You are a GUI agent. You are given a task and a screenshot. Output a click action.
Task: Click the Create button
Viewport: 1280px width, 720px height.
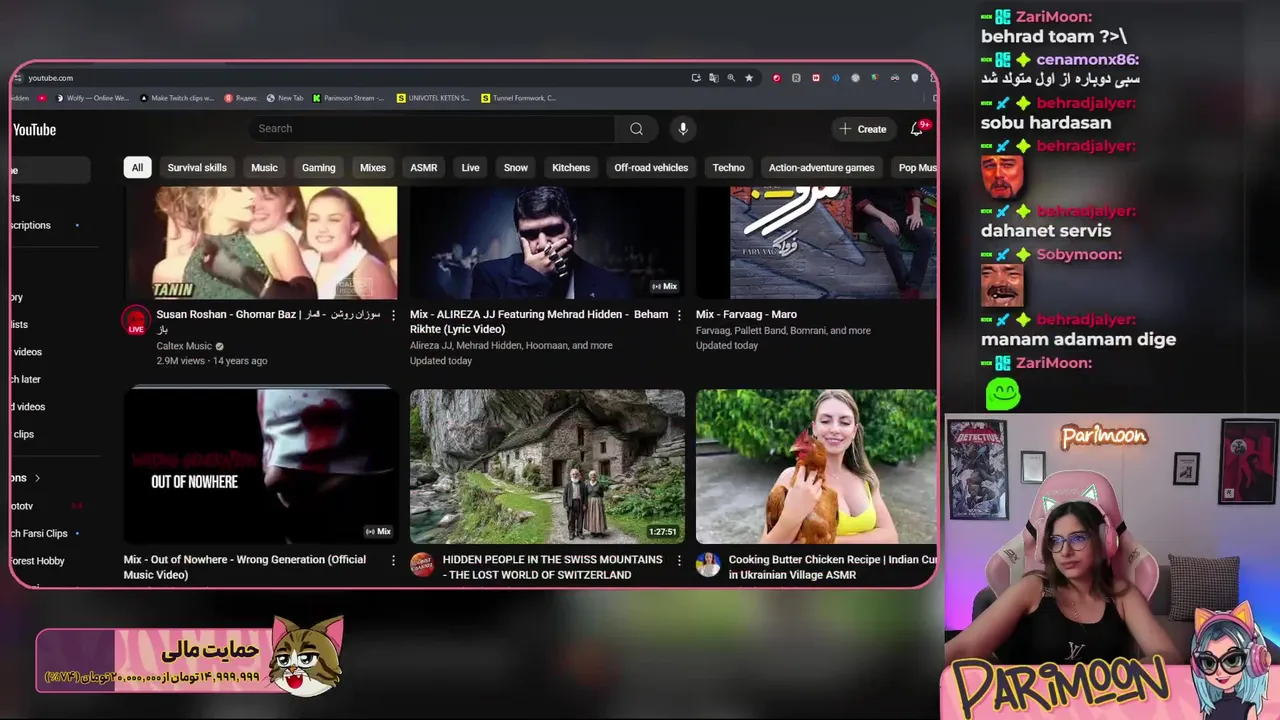(x=862, y=129)
